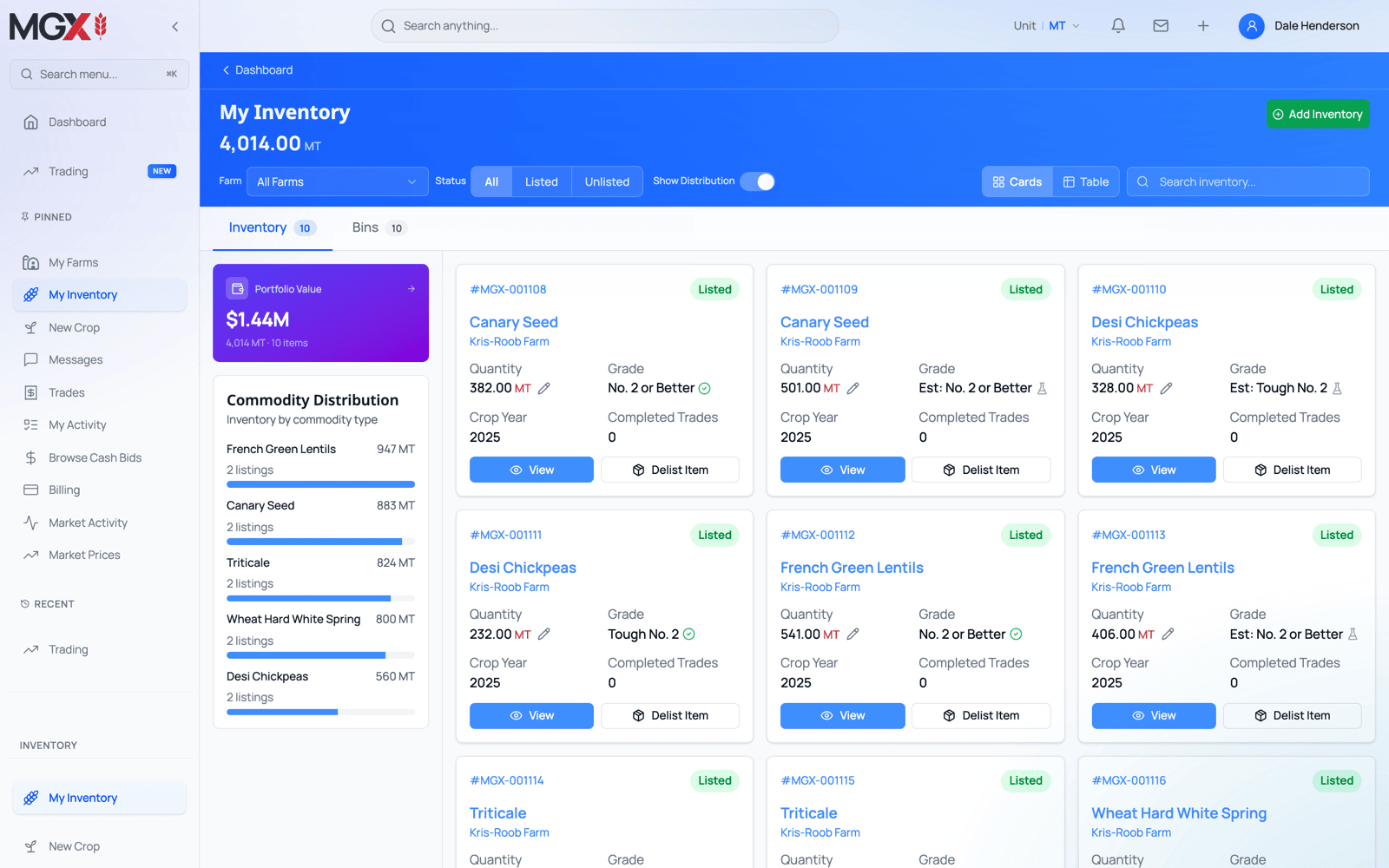The image size is (1389, 868).
Task: Open Trading with NEW badge
Action: (100, 171)
